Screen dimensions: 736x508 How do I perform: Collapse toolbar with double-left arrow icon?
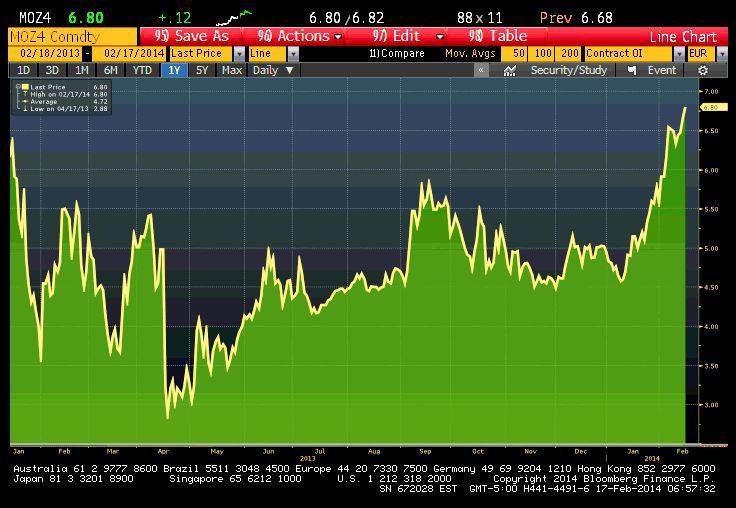[481, 70]
